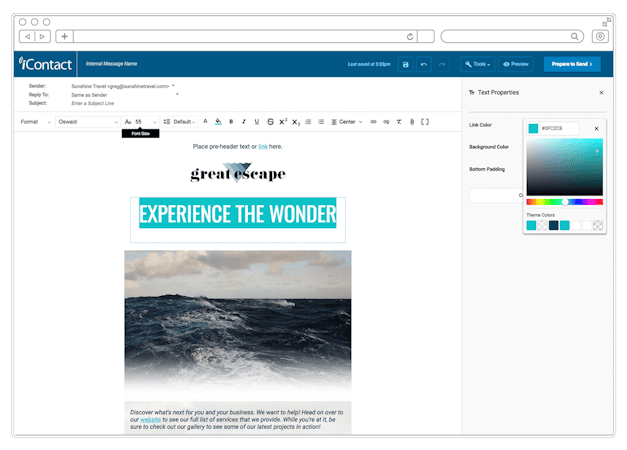
Task: Toggle subscript formatting
Action: (x=296, y=122)
